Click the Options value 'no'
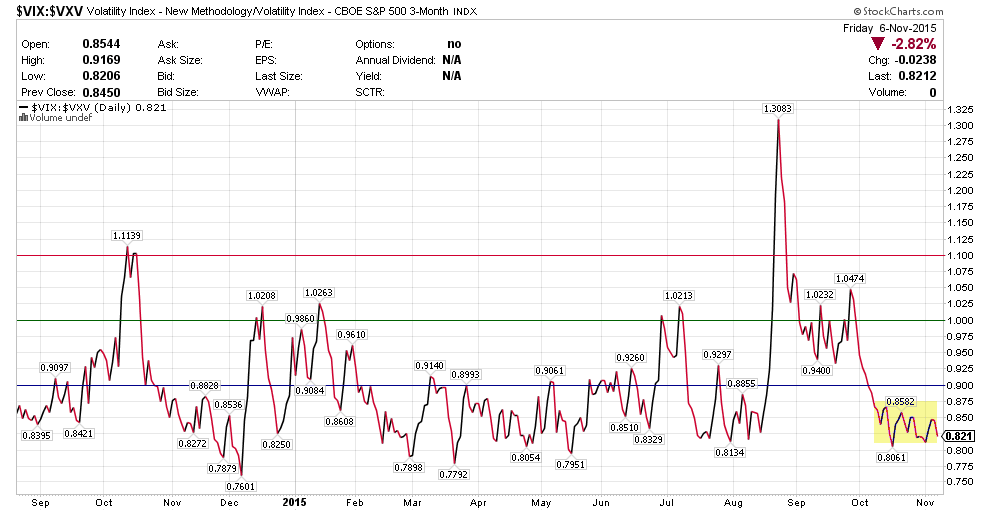Screen dimensions: 990x511 click(x=454, y=44)
